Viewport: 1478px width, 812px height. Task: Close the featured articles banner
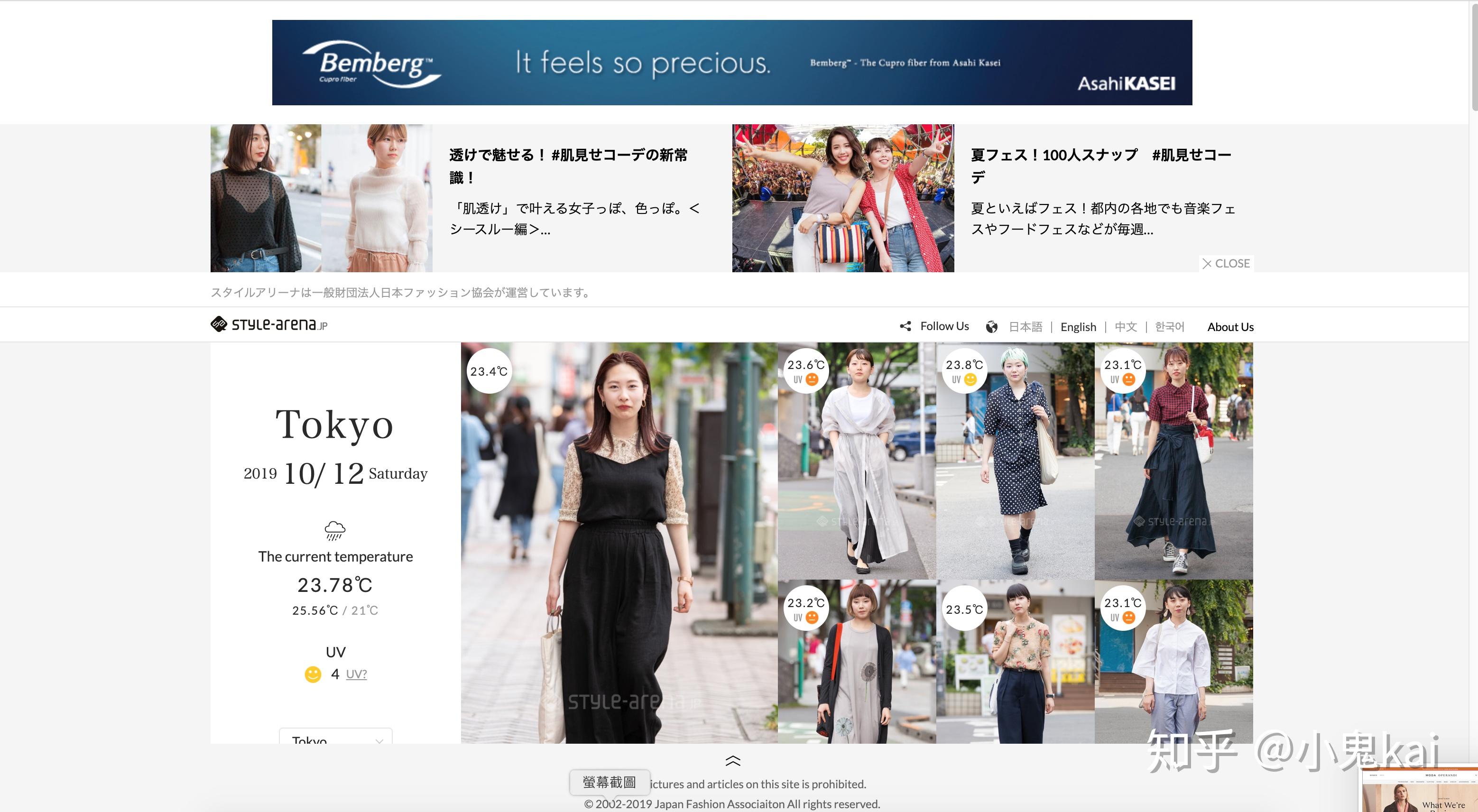[x=1226, y=263]
